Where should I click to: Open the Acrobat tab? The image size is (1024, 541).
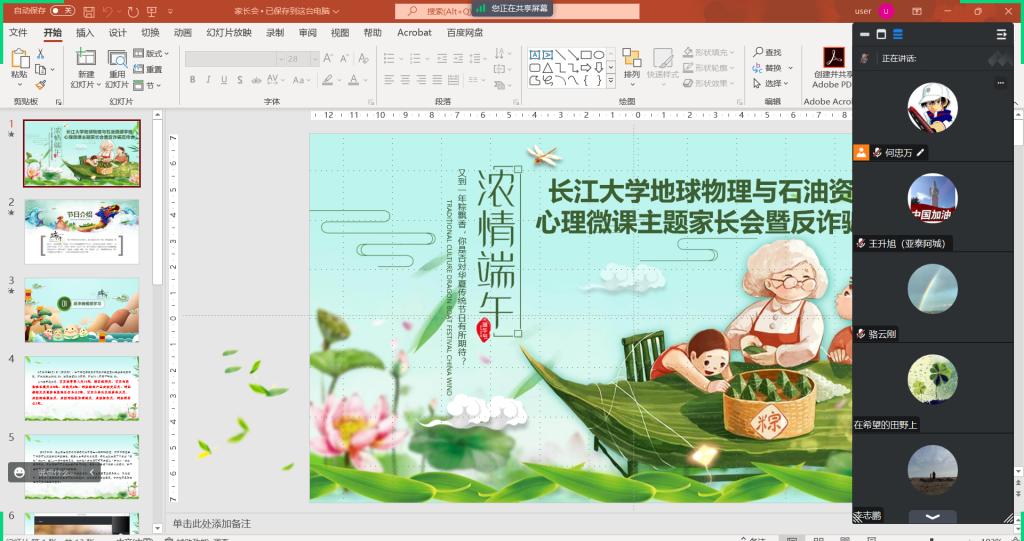point(414,33)
